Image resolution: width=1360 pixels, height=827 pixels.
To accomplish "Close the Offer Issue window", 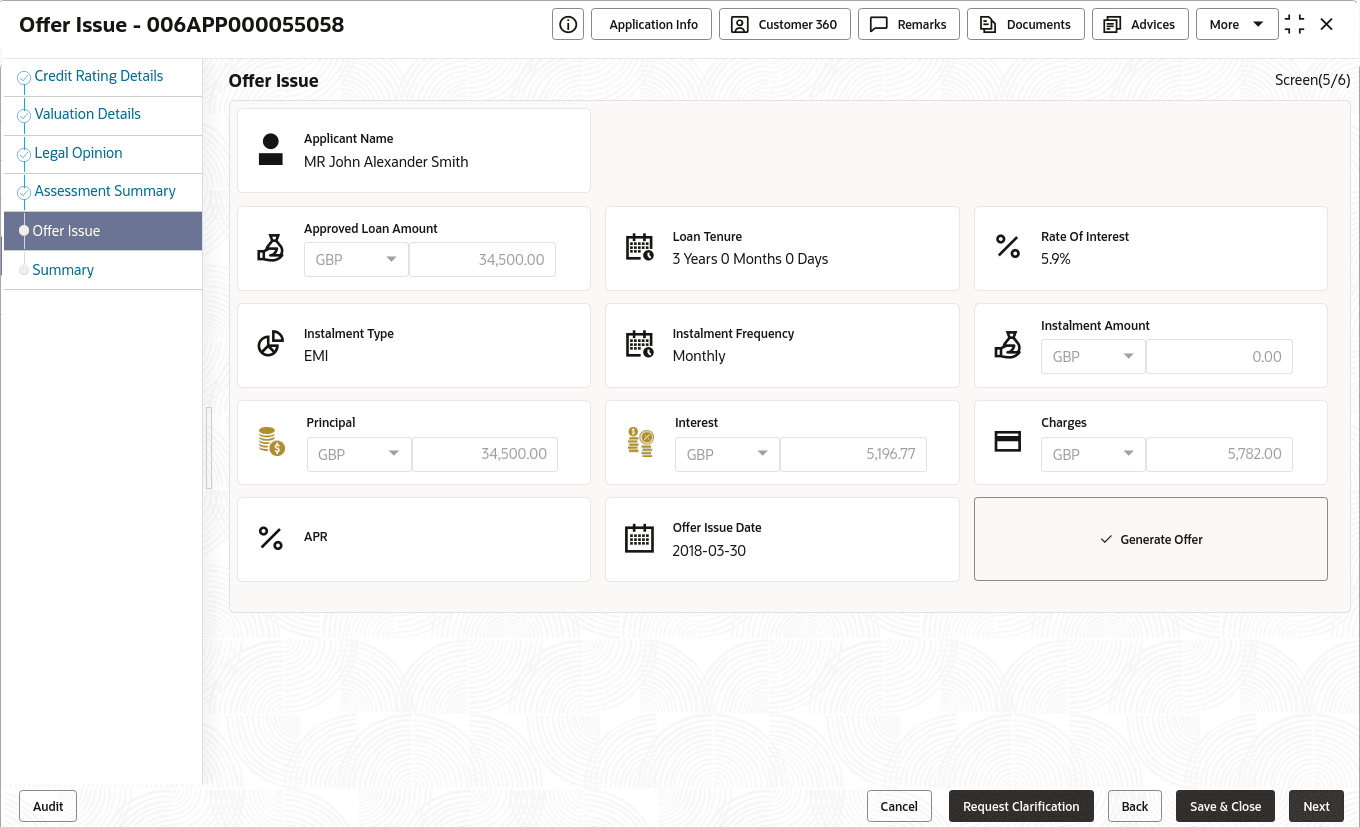I will 1327,24.
